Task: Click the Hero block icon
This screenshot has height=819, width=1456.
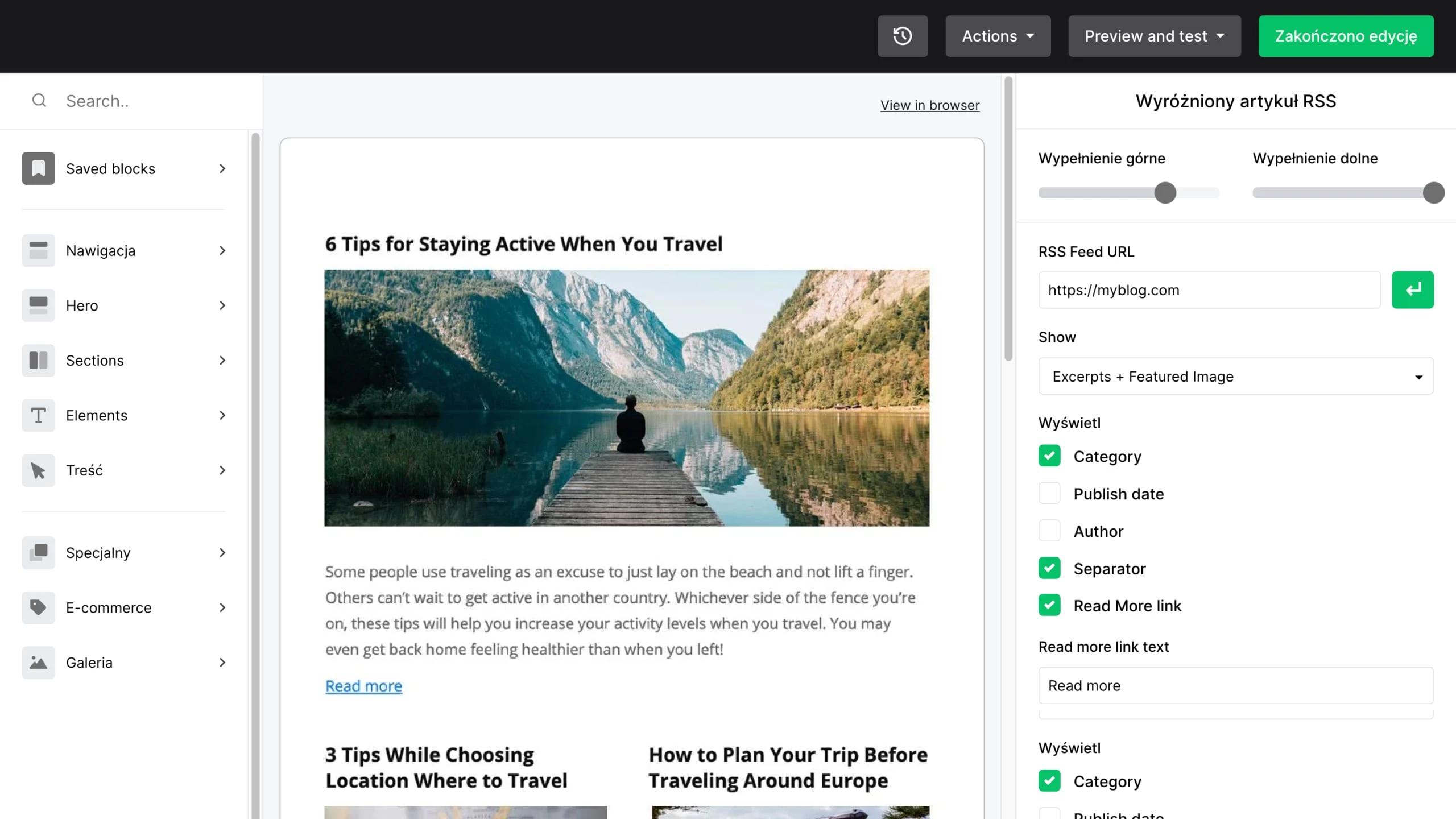Action: (38, 305)
